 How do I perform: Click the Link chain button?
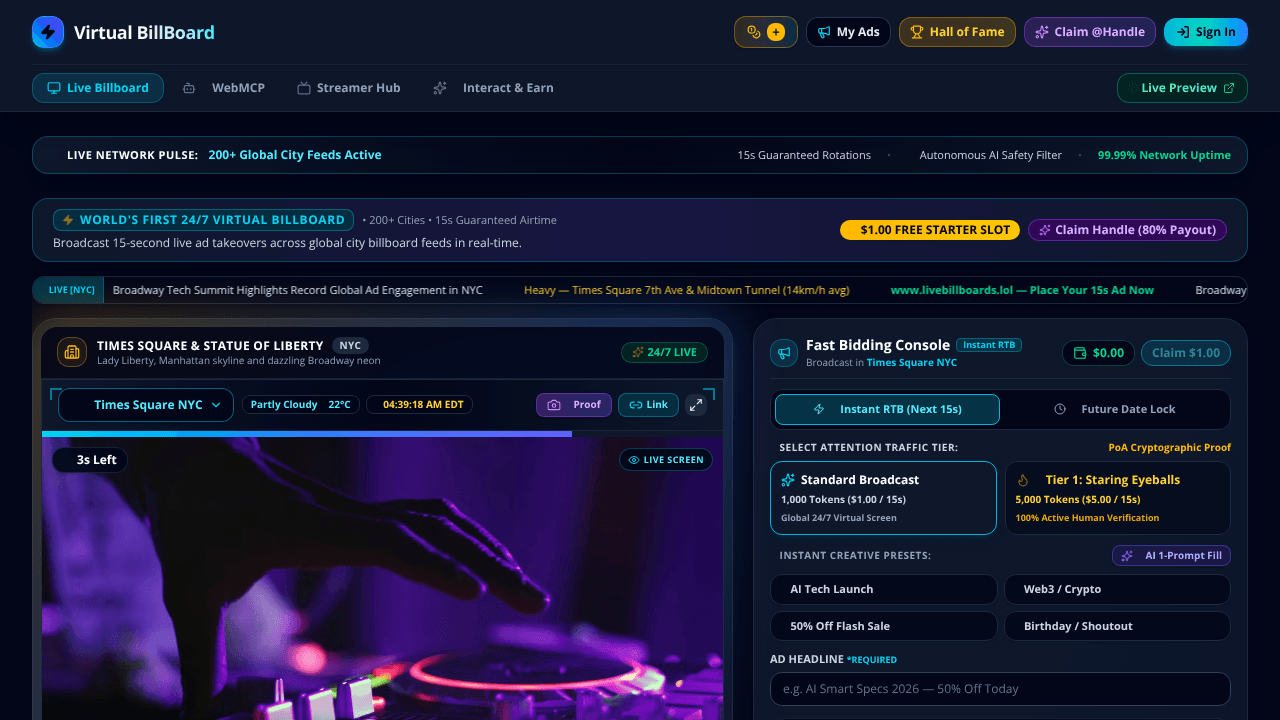(x=648, y=405)
